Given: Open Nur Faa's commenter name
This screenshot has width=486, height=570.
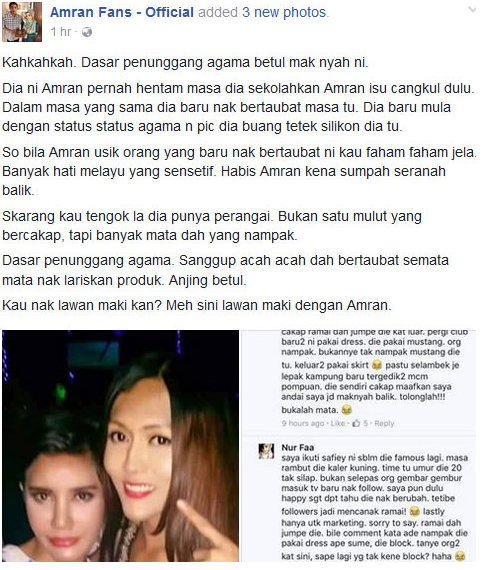Looking at the screenshot, I should click(297, 447).
